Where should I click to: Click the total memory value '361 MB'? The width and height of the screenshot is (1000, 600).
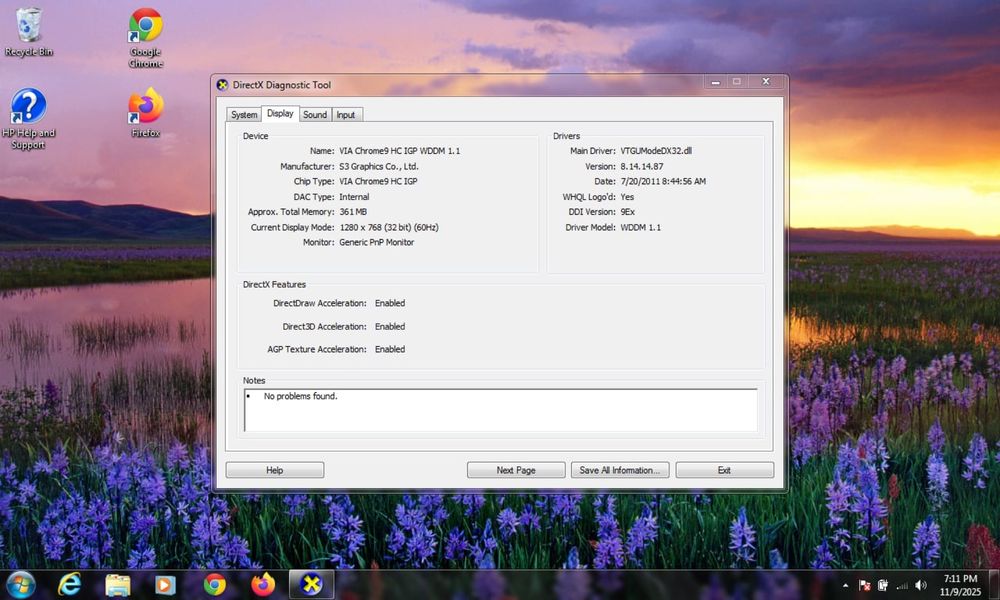pos(353,212)
